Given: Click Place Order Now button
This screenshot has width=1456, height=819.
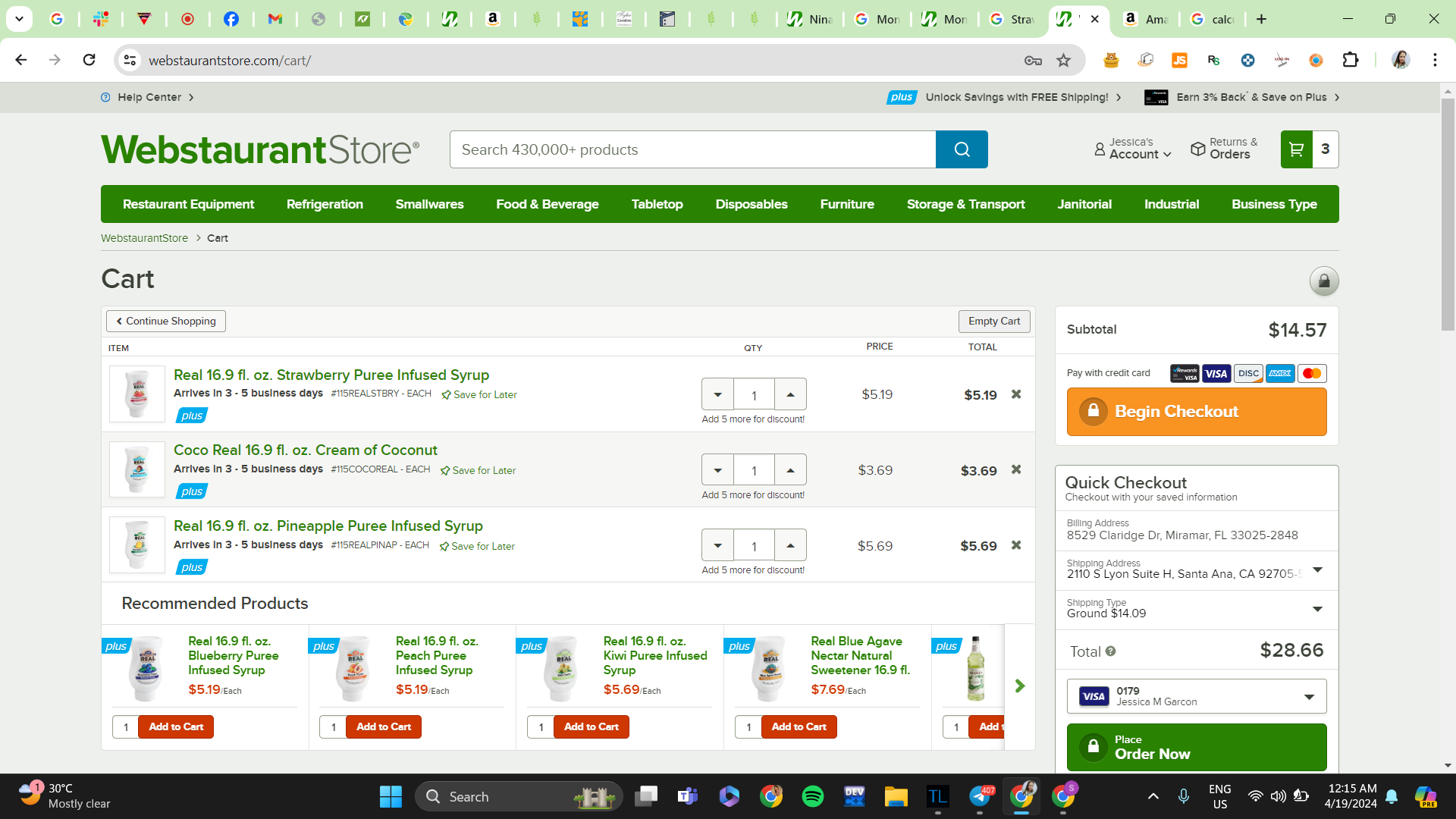Looking at the screenshot, I should 1197,747.
